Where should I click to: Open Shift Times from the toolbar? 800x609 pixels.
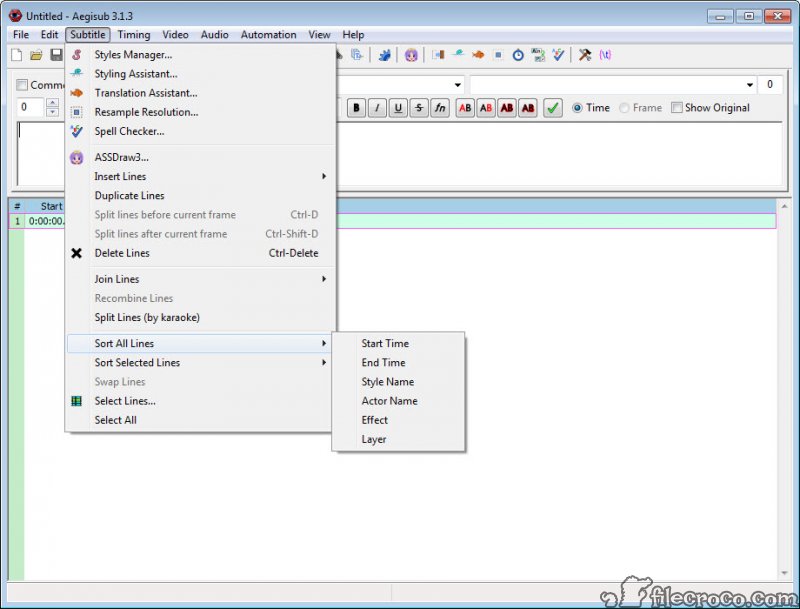pos(438,55)
